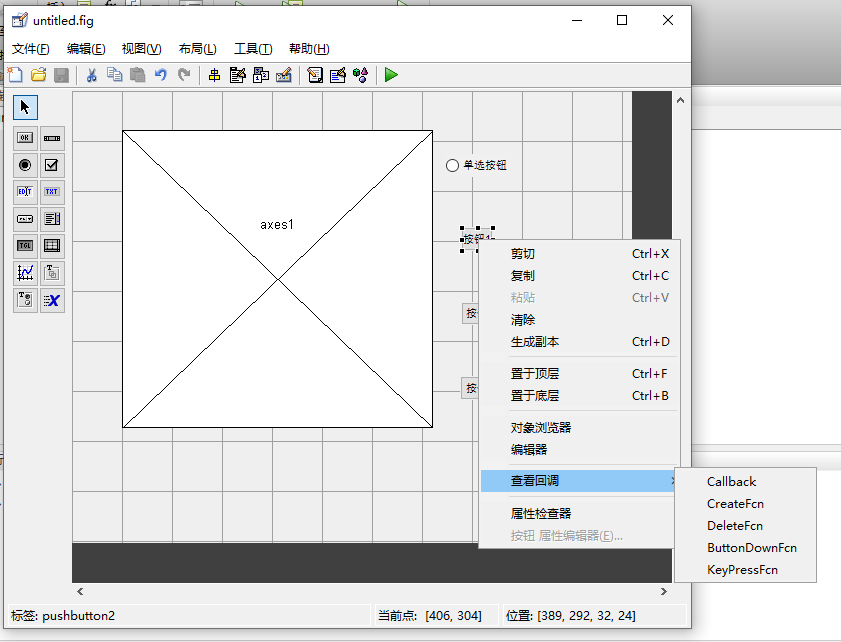The image size is (841, 642).
Task: Click the horizontal scrollbar right arrow
Action: pyautogui.click(x=664, y=592)
